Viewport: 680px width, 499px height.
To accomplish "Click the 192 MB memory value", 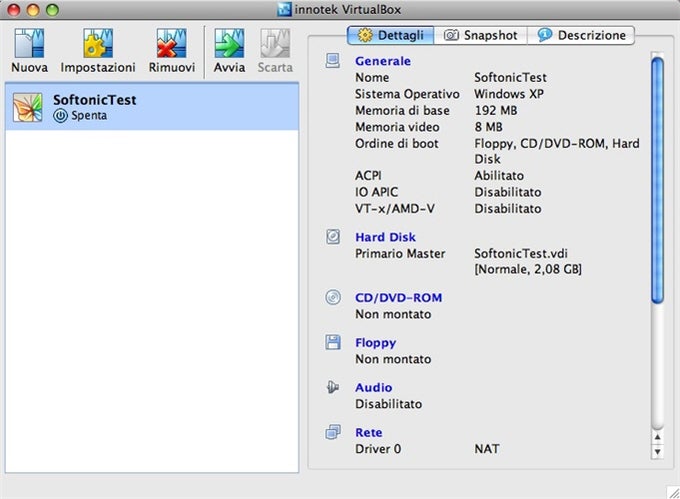I will coord(496,111).
